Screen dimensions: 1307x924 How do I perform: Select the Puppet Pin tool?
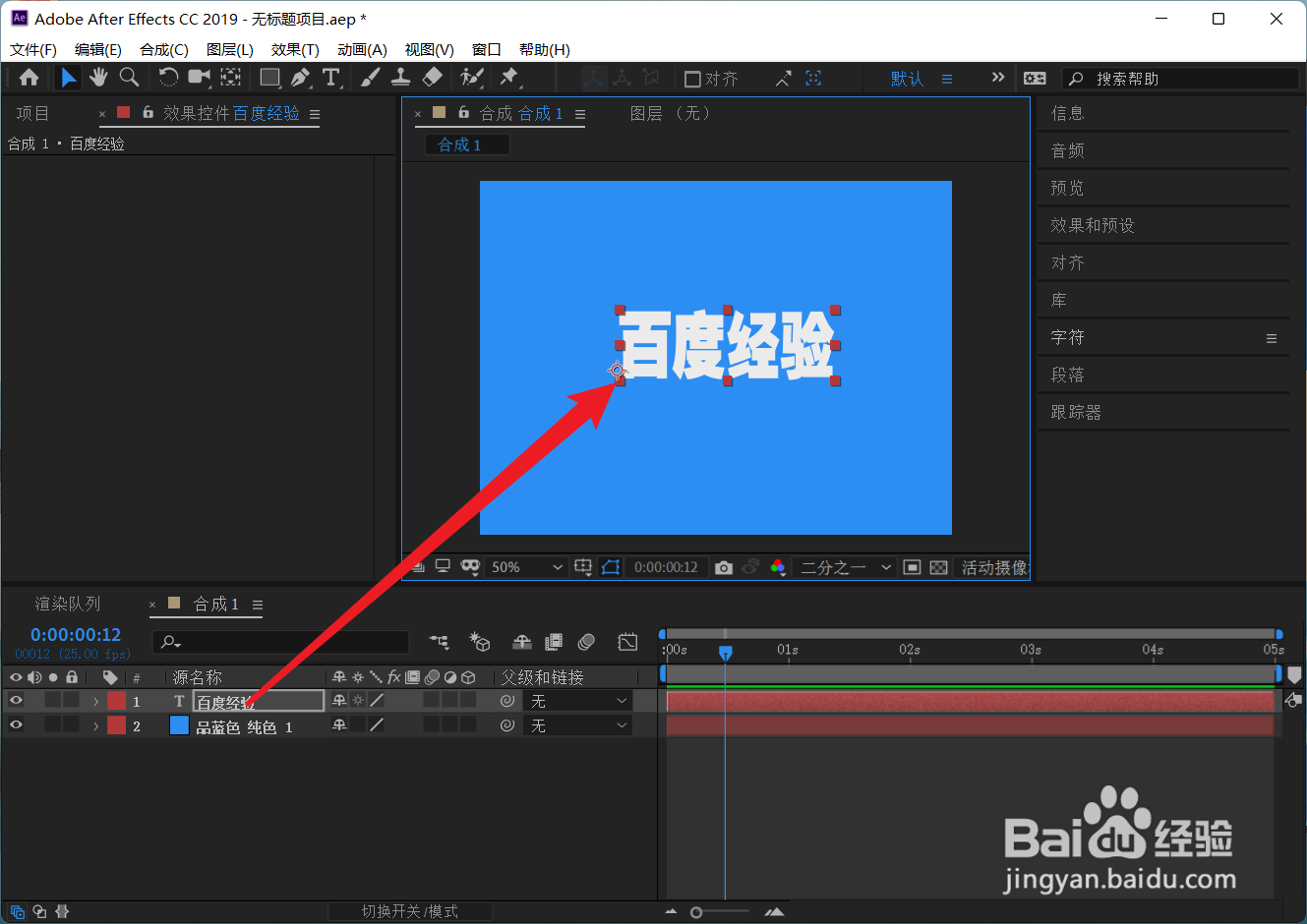[x=509, y=78]
